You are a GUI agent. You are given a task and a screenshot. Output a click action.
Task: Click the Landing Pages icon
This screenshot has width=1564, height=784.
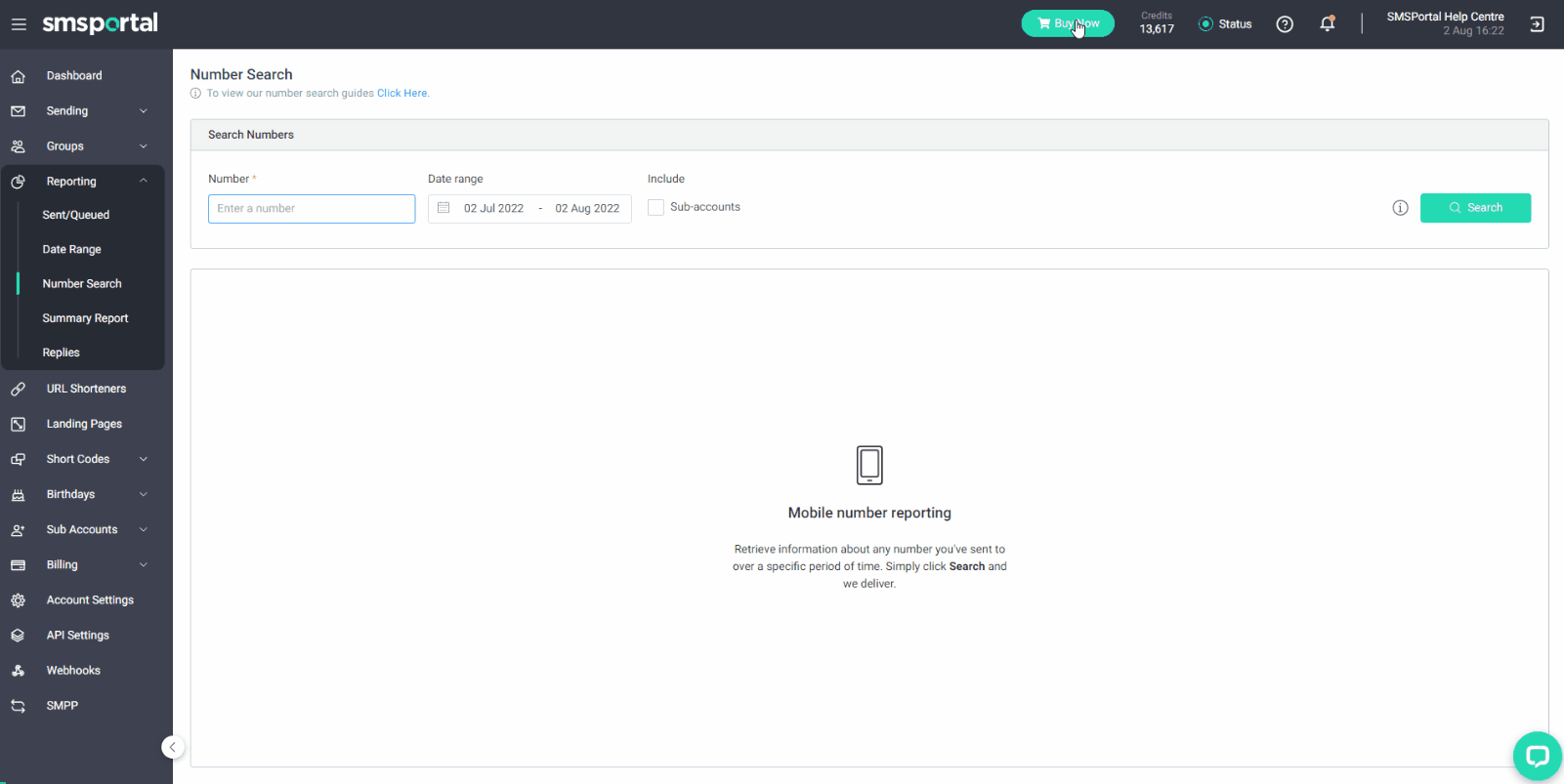(x=18, y=424)
